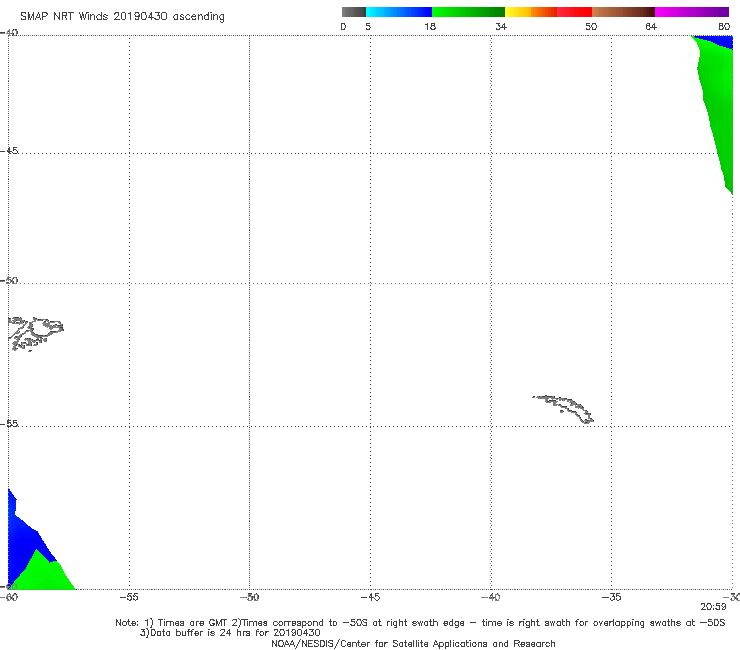The width and height of the screenshot is (740, 650).
Task: Click the blue wind patch in top-right corner
Action: coord(722,41)
